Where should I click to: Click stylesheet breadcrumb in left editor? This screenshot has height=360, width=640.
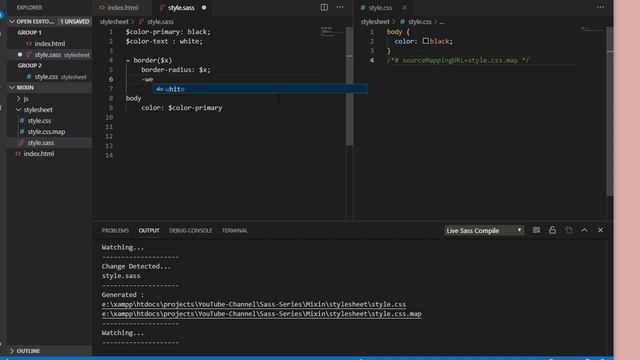[x=114, y=22]
